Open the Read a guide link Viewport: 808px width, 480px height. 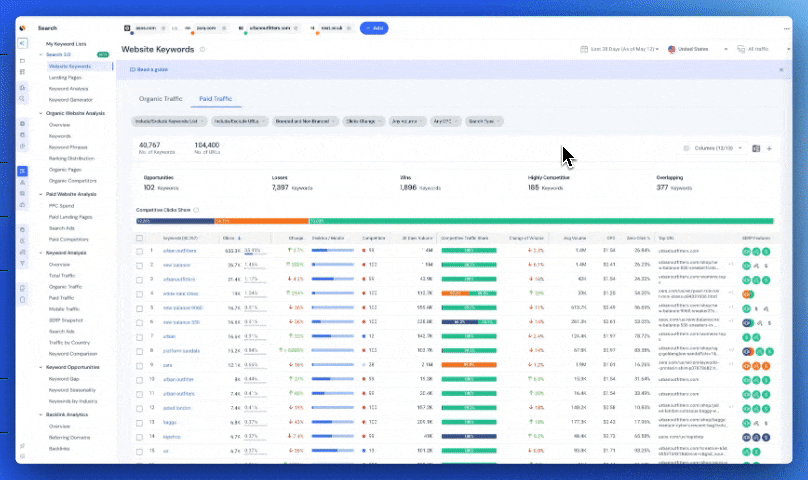(153, 70)
